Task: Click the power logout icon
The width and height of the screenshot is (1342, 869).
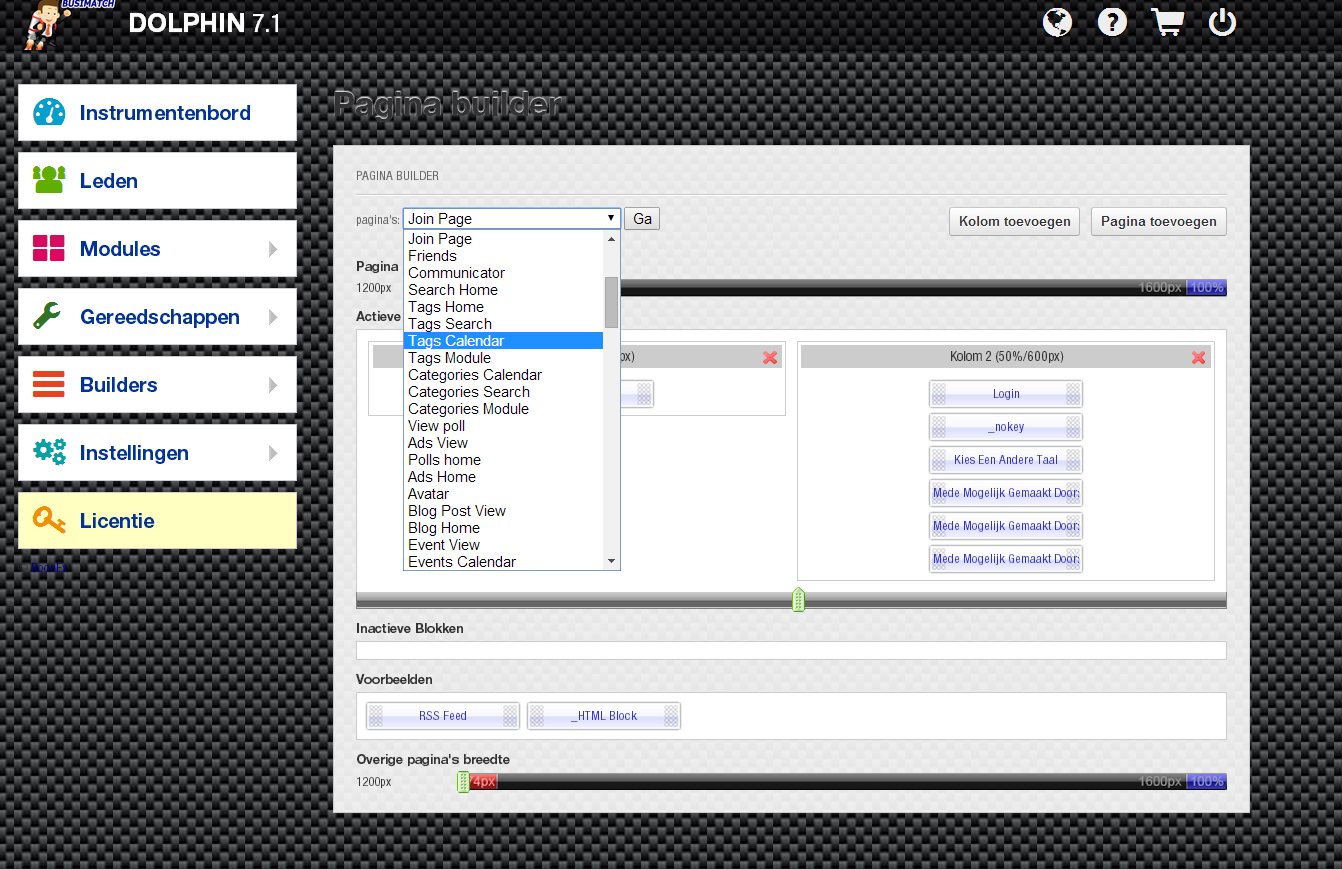Action: click(x=1222, y=22)
